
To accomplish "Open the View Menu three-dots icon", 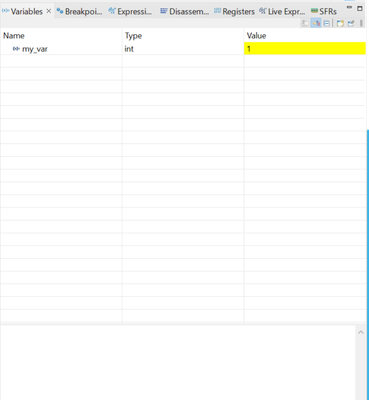I will [361, 23].
